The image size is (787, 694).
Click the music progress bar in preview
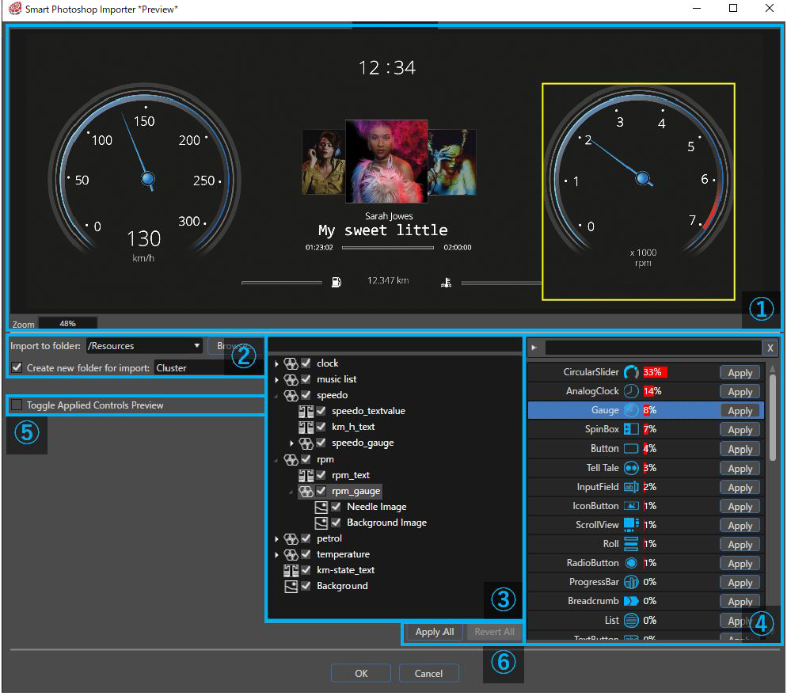[x=387, y=247]
